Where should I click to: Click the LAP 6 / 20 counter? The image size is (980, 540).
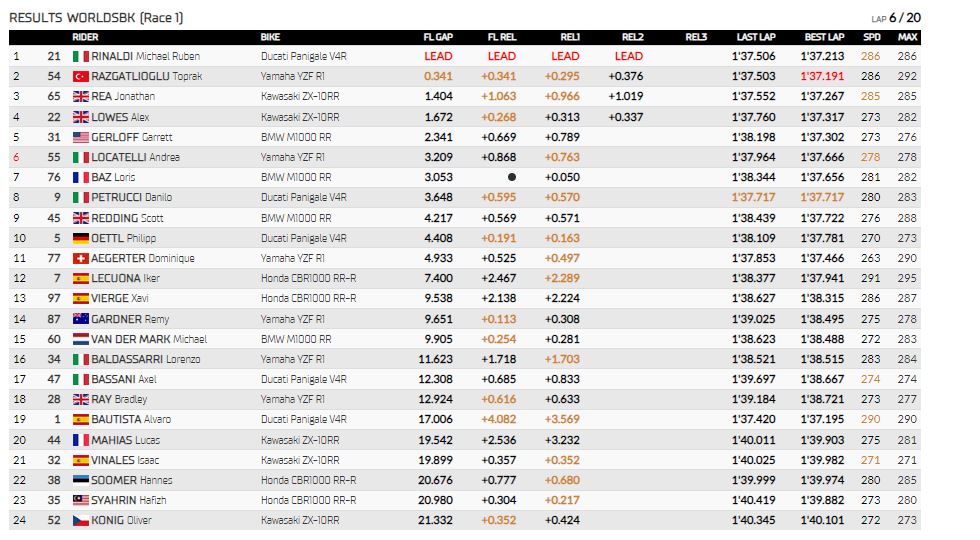[896, 18]
